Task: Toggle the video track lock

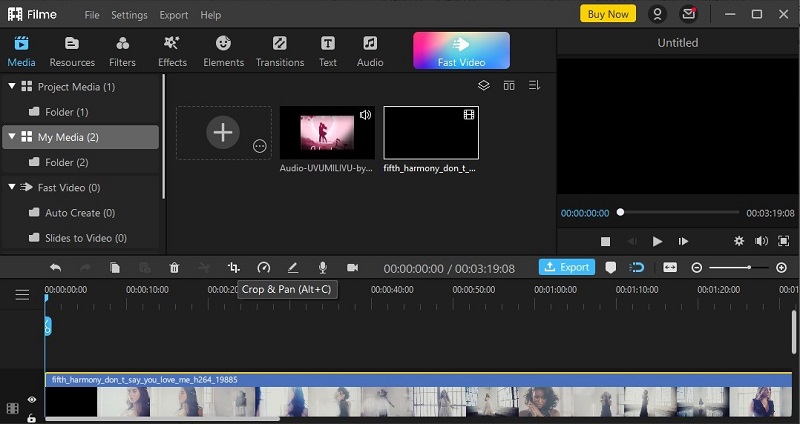Action: click(32, 418)
